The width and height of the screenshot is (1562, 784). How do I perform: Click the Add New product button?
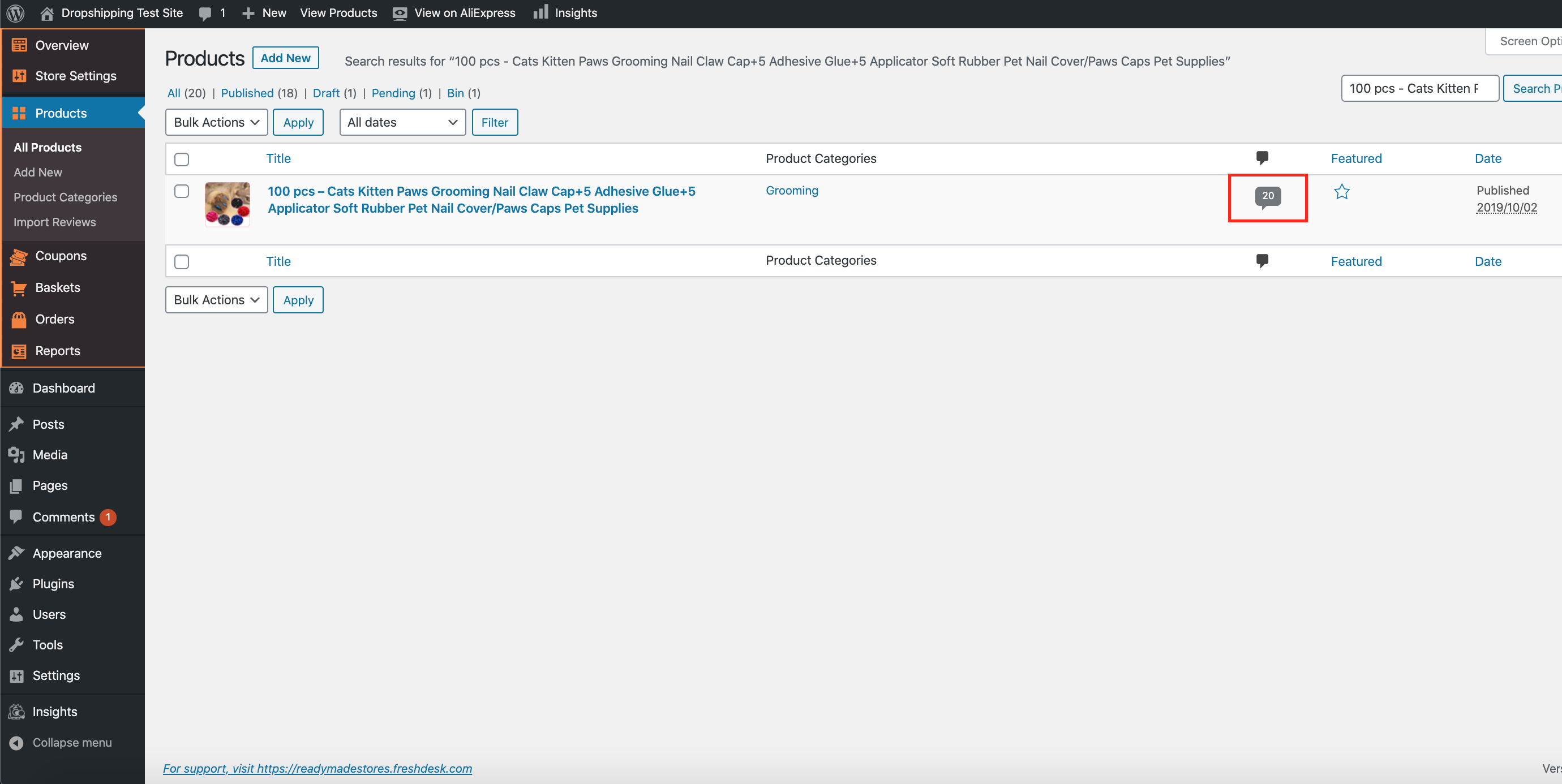tap(285, 58)
